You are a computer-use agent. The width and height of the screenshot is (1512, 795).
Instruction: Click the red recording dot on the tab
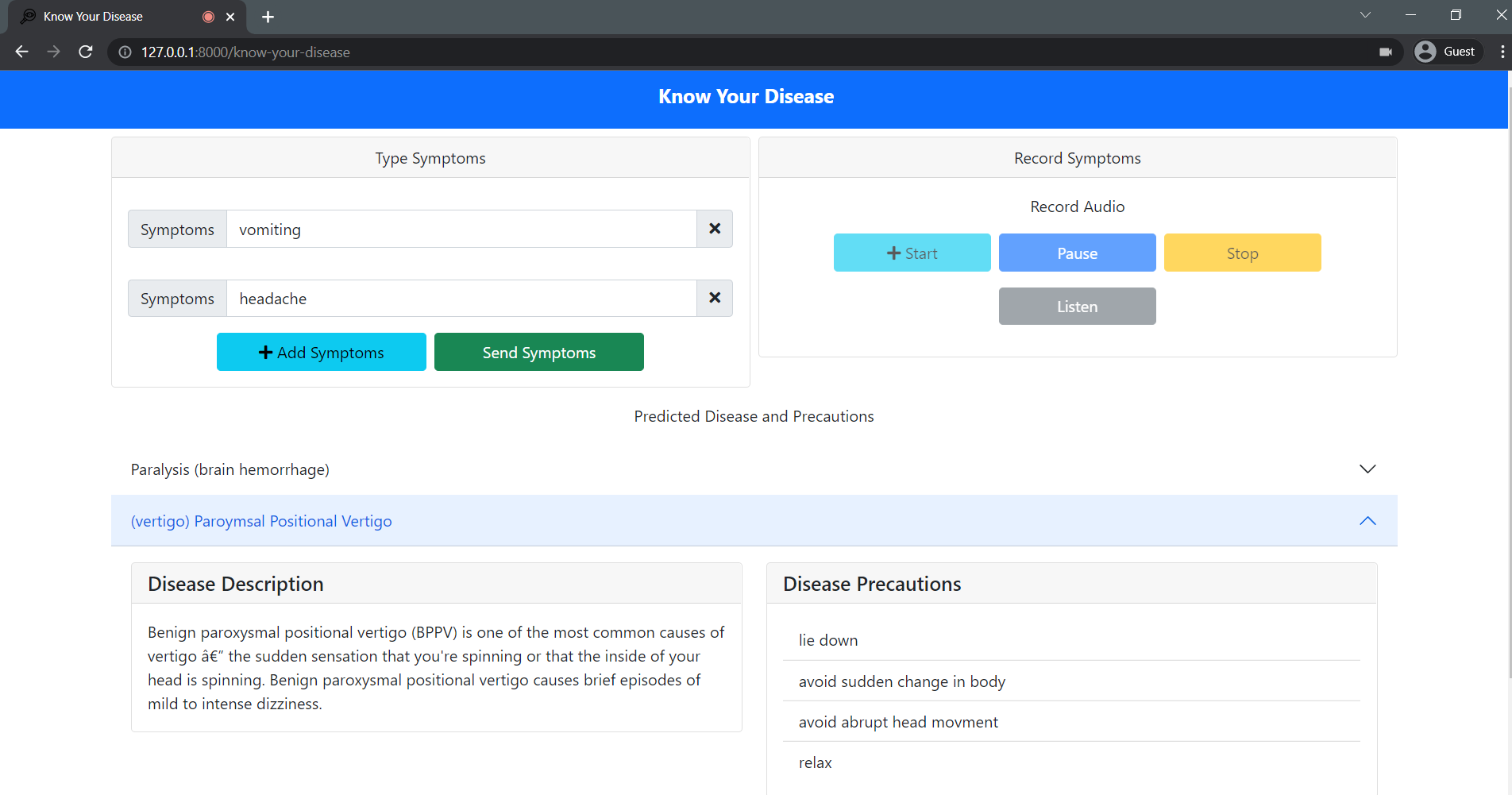[209, 17]
